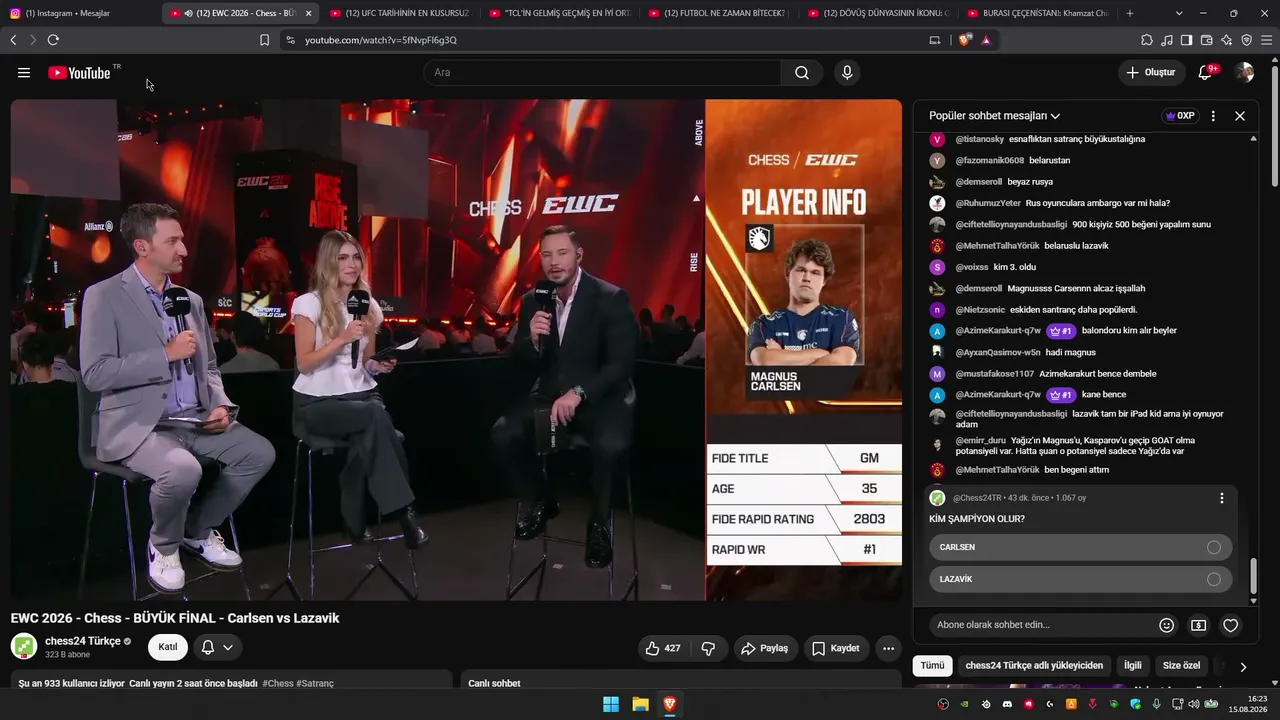Open live chat options three-dot menu

[1213, 116]
